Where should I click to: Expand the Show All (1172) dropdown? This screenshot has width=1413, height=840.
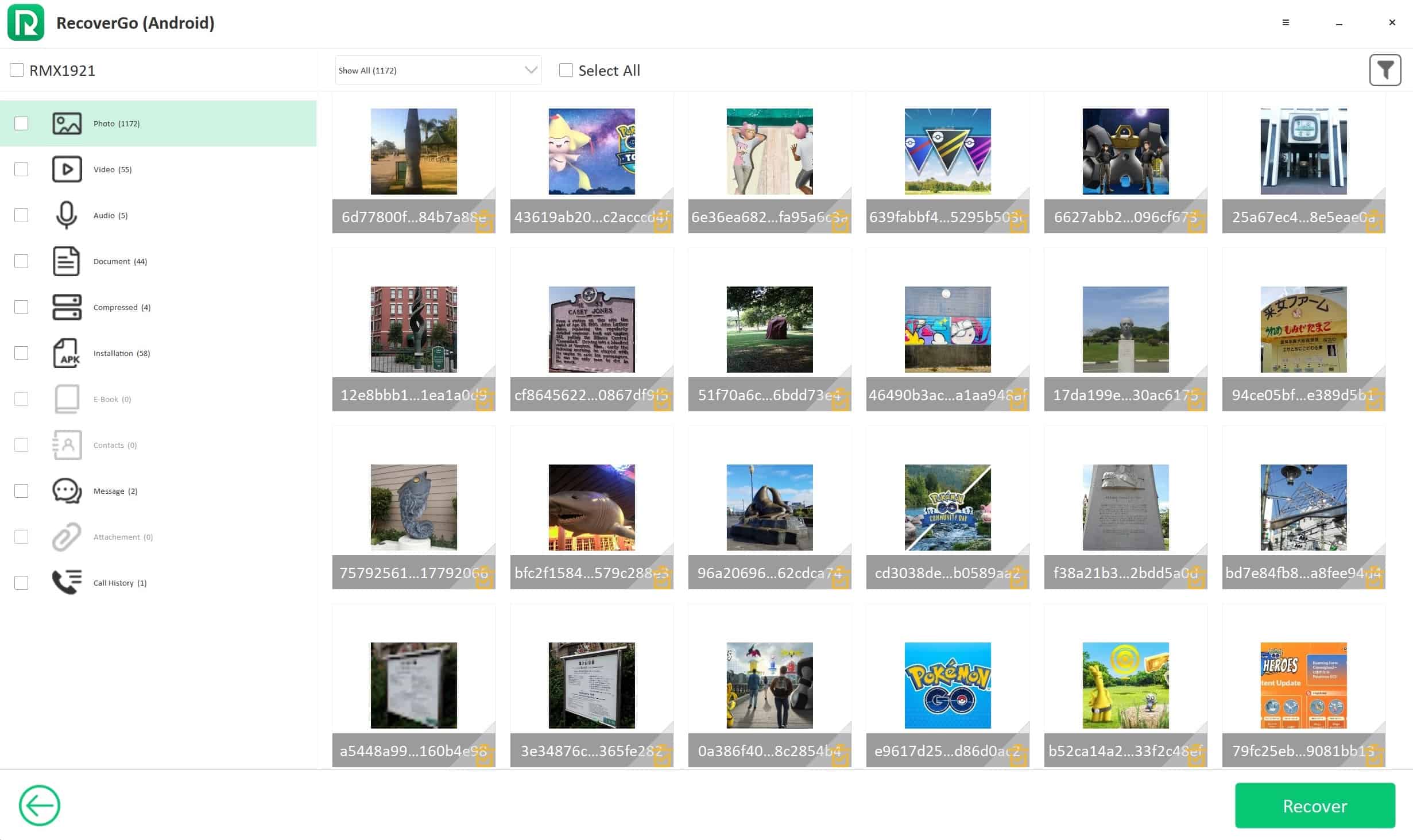click(x=438, y=70)
